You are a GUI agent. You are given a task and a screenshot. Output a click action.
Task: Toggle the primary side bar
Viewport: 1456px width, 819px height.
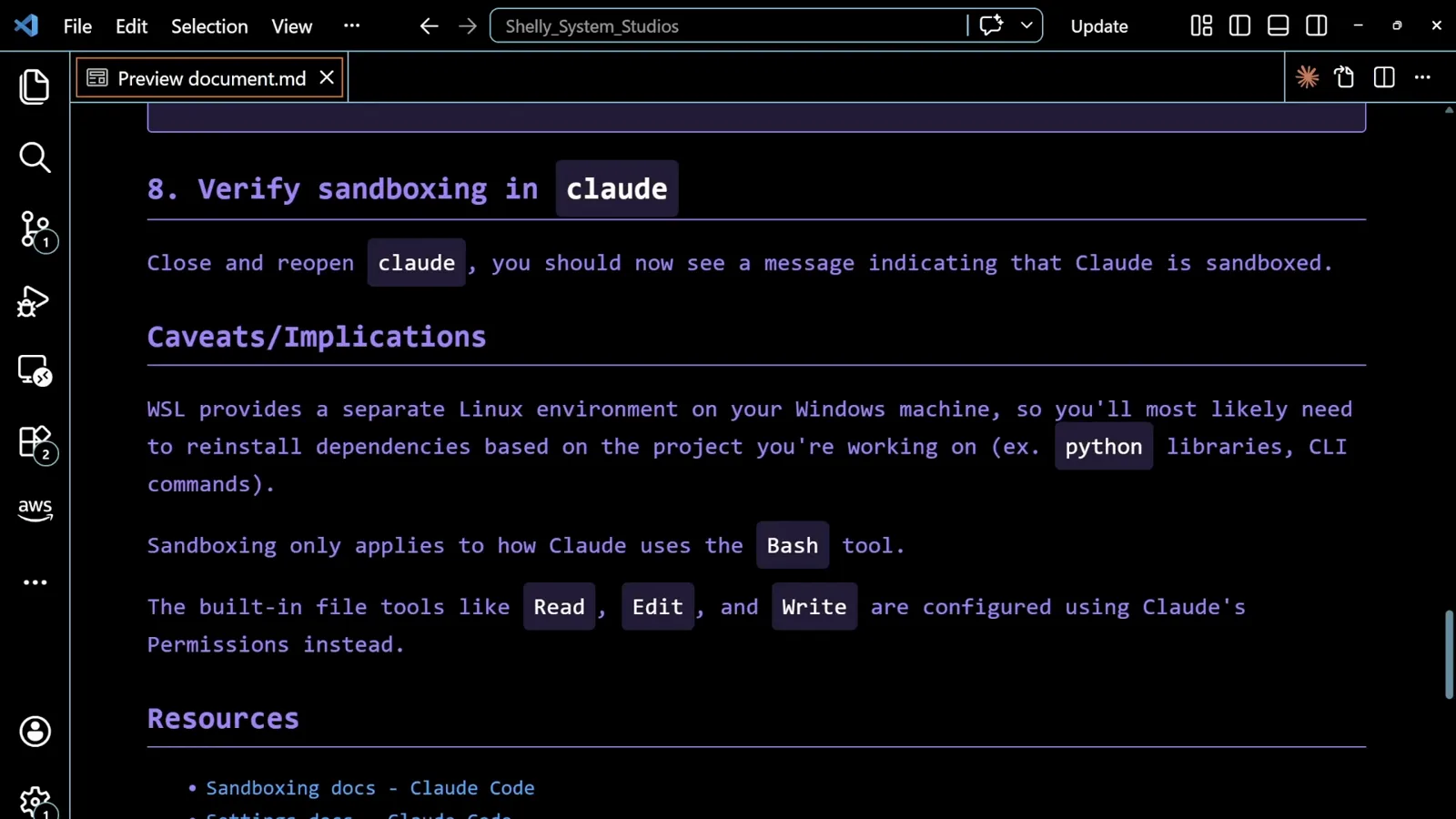pos(1239,25)
